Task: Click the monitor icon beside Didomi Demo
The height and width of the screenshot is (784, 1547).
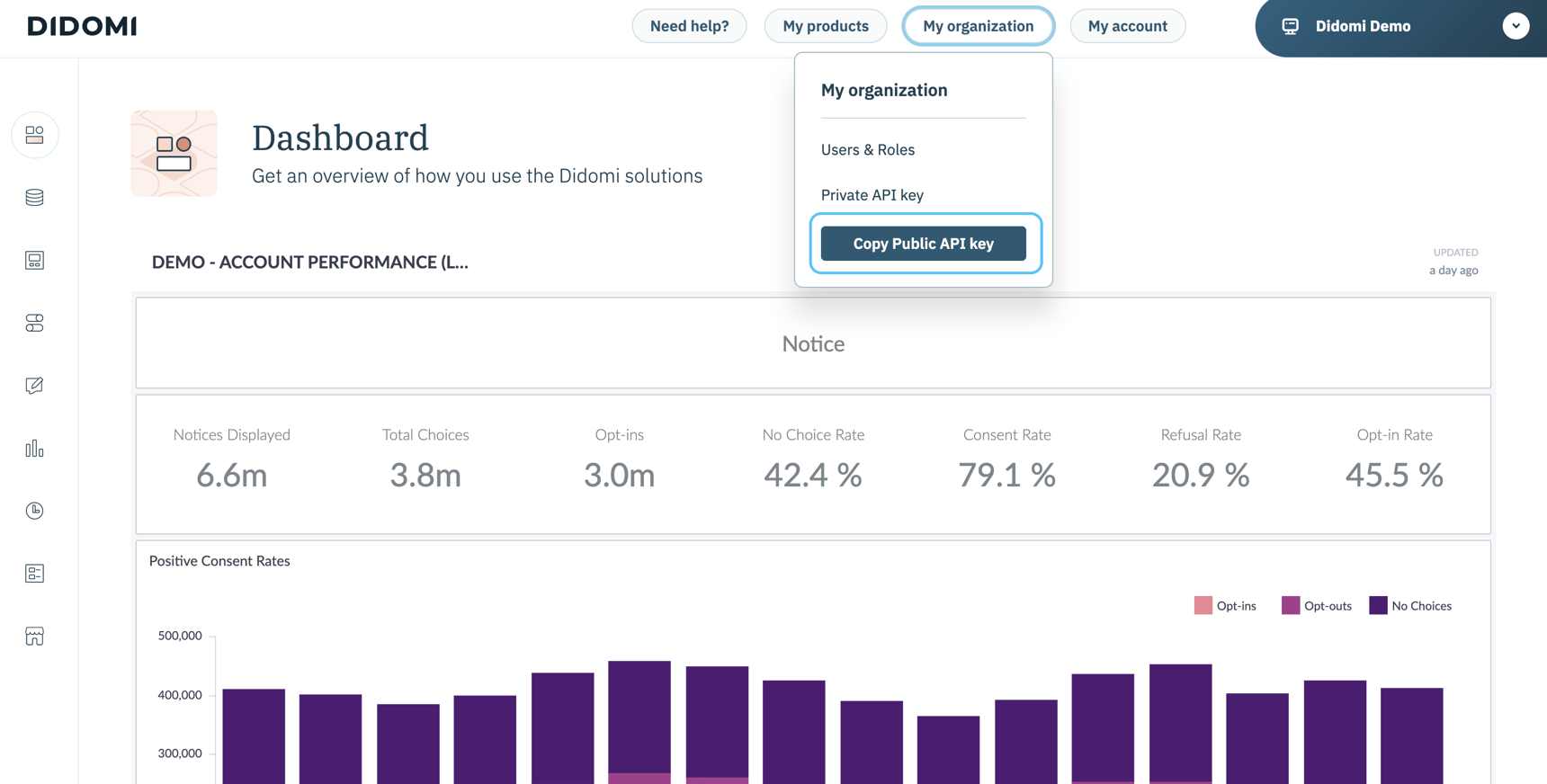Action: [x=1291, y=26]
